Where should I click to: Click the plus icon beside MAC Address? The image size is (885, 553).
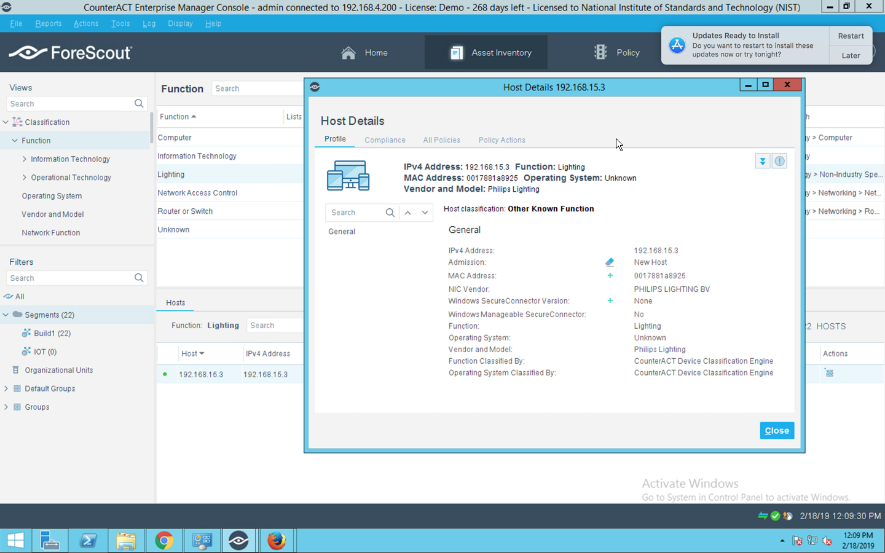(x=610, y=276)
